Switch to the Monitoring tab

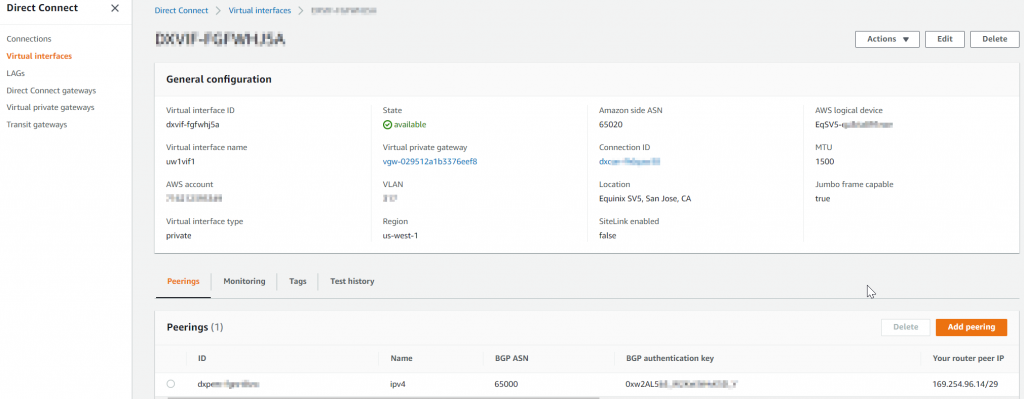coord(244,281)
